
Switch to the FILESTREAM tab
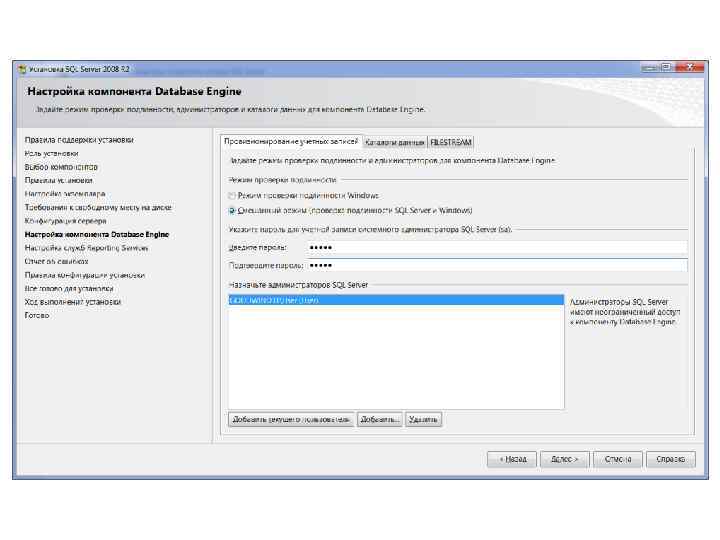click(451, 142)
